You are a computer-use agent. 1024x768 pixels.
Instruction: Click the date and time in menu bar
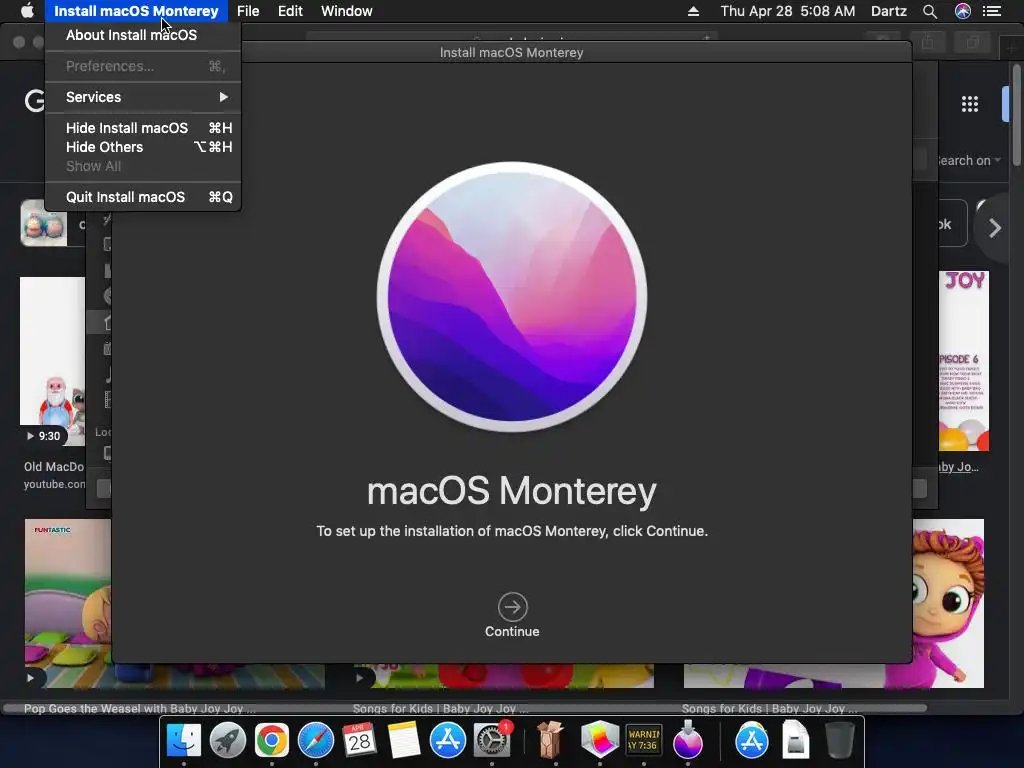click(x=788, y=11)
